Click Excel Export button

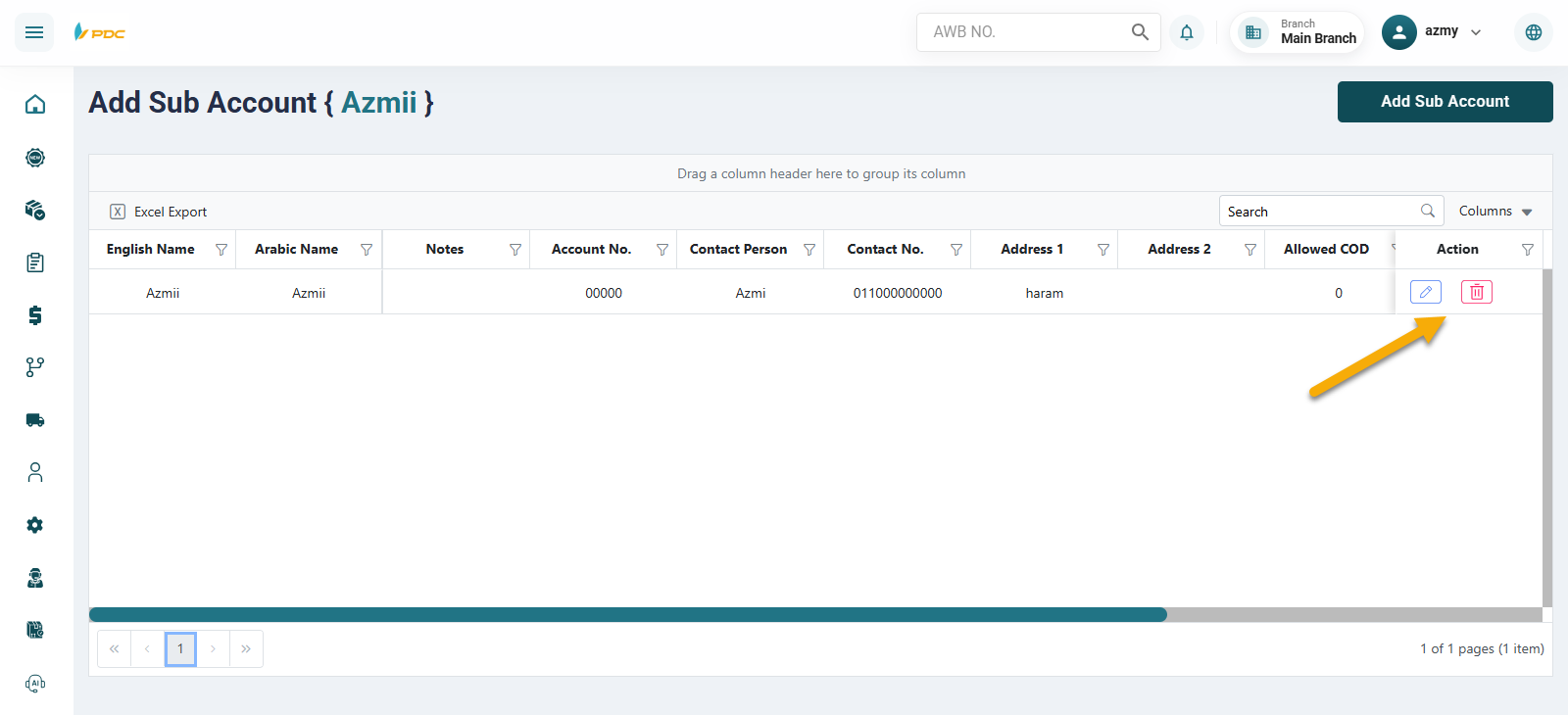tap(159, 212)
